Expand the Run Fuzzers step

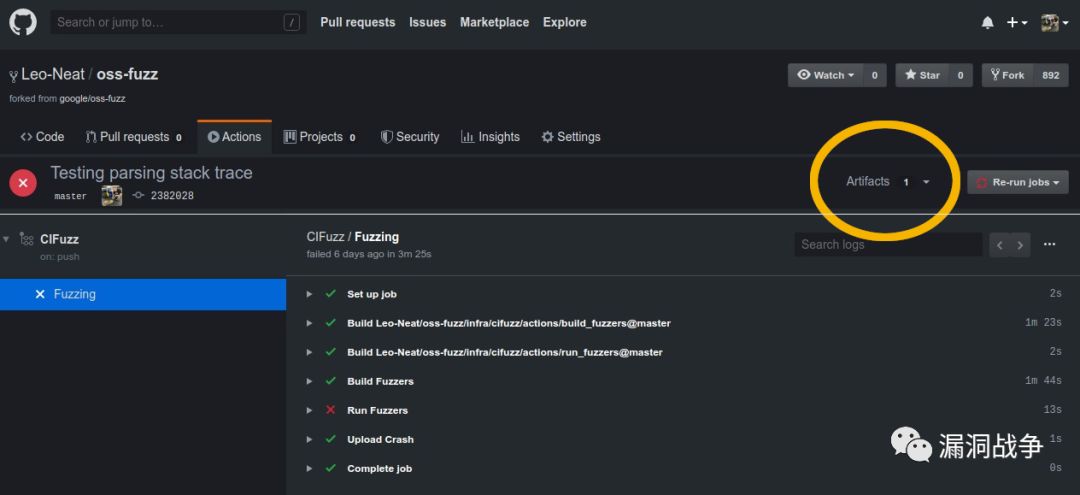[x=309, y=410]
